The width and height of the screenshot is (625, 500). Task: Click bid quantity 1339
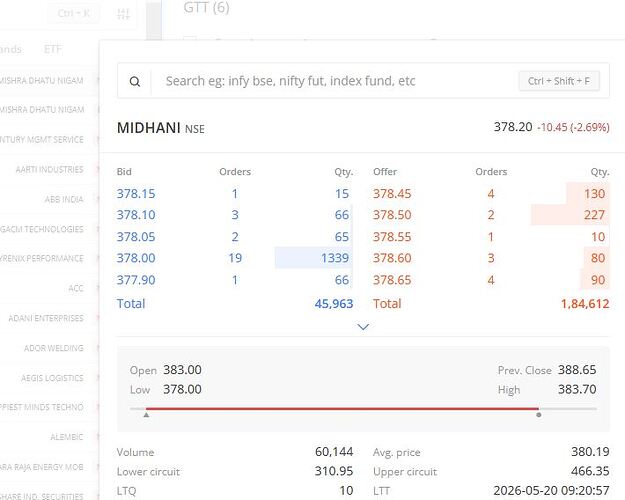click(x=335, y=258)
